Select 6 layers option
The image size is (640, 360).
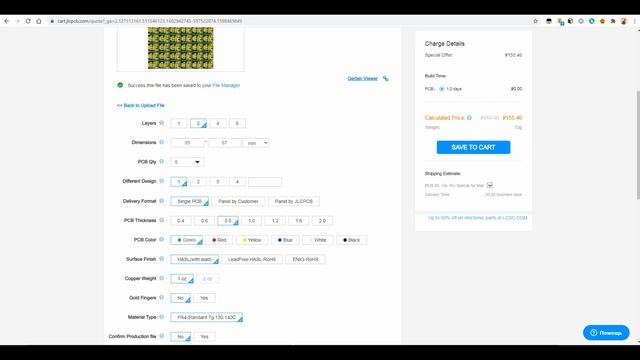coord(237,123)
